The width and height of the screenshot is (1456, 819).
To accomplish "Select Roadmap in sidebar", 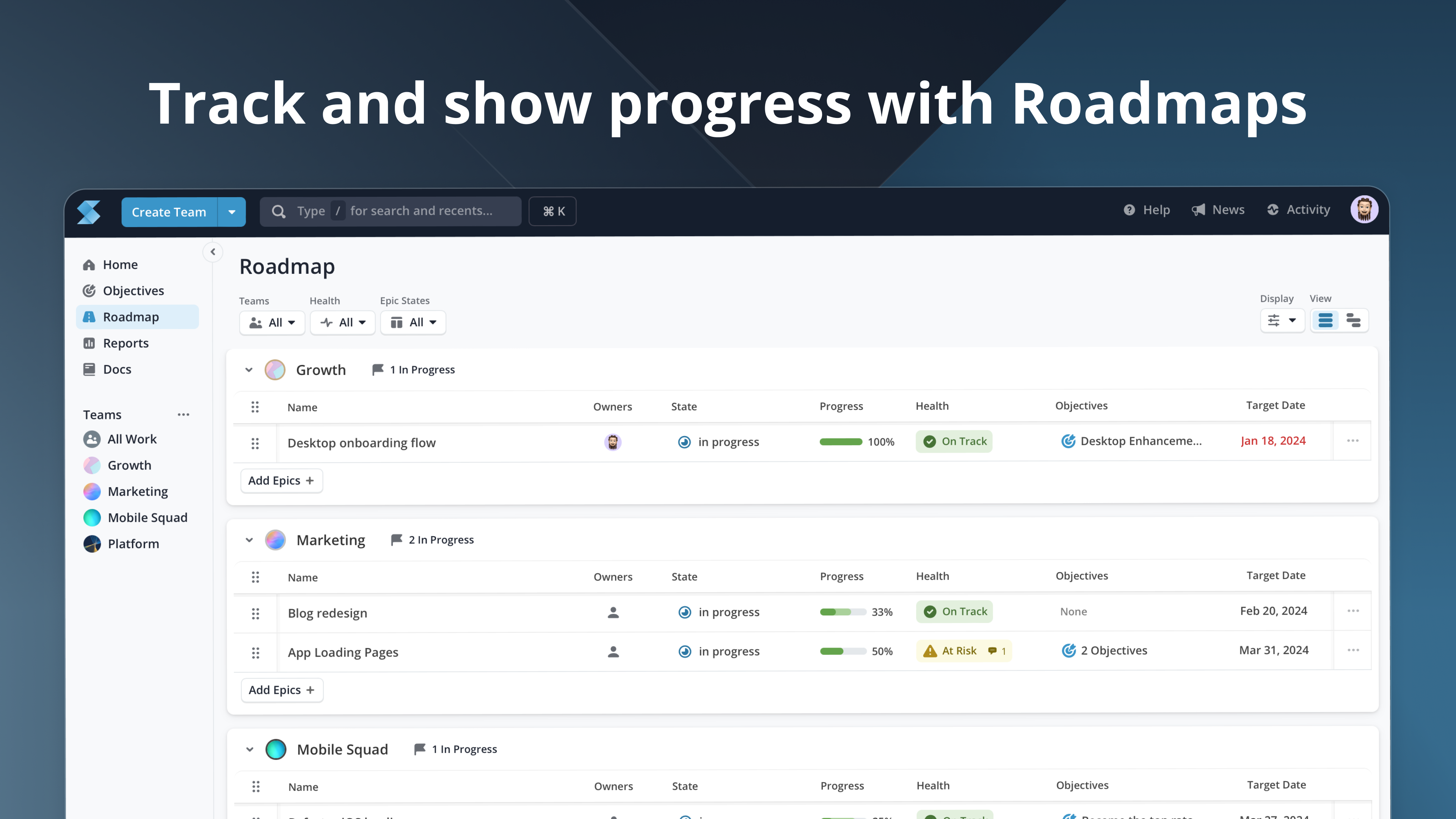I will [137, 317].
